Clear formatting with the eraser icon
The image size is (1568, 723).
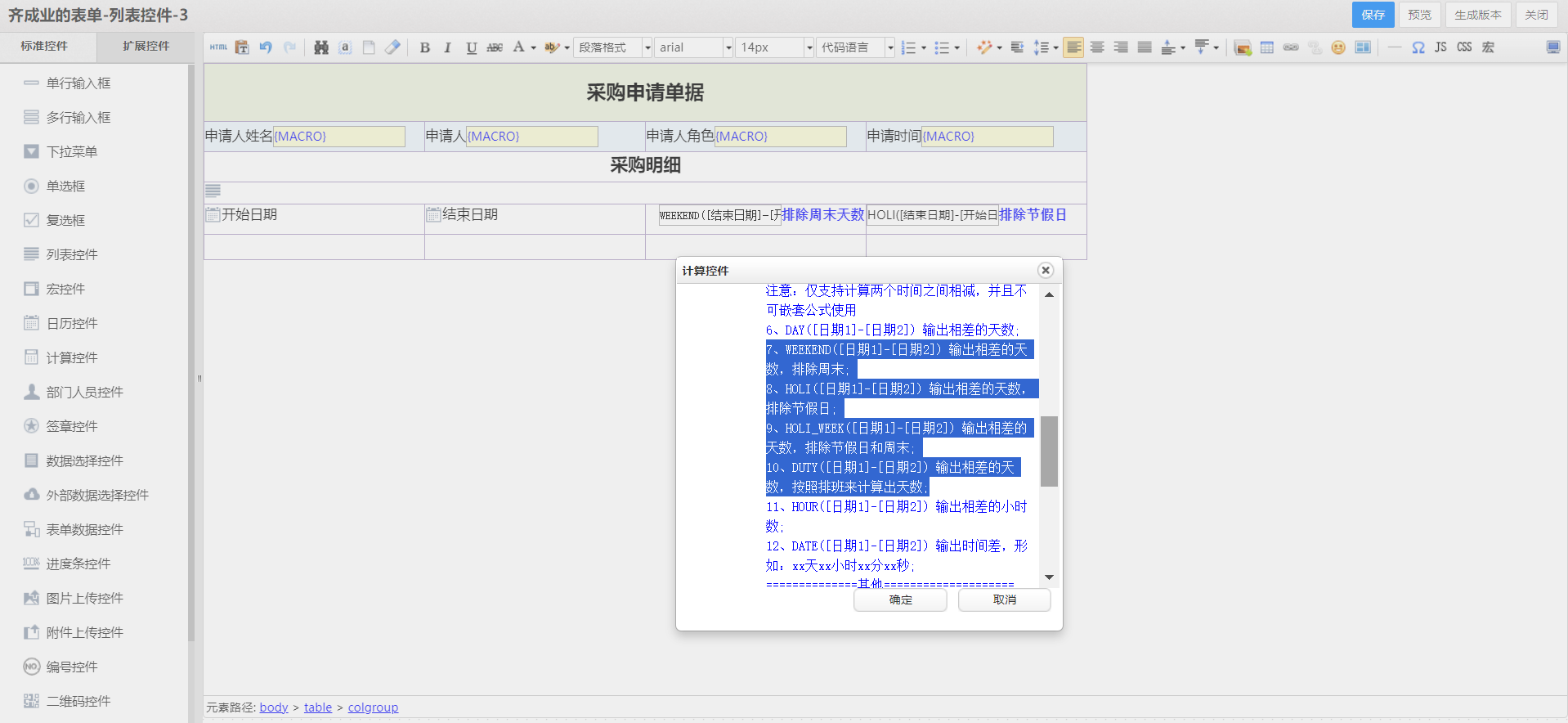pos(392,47)
